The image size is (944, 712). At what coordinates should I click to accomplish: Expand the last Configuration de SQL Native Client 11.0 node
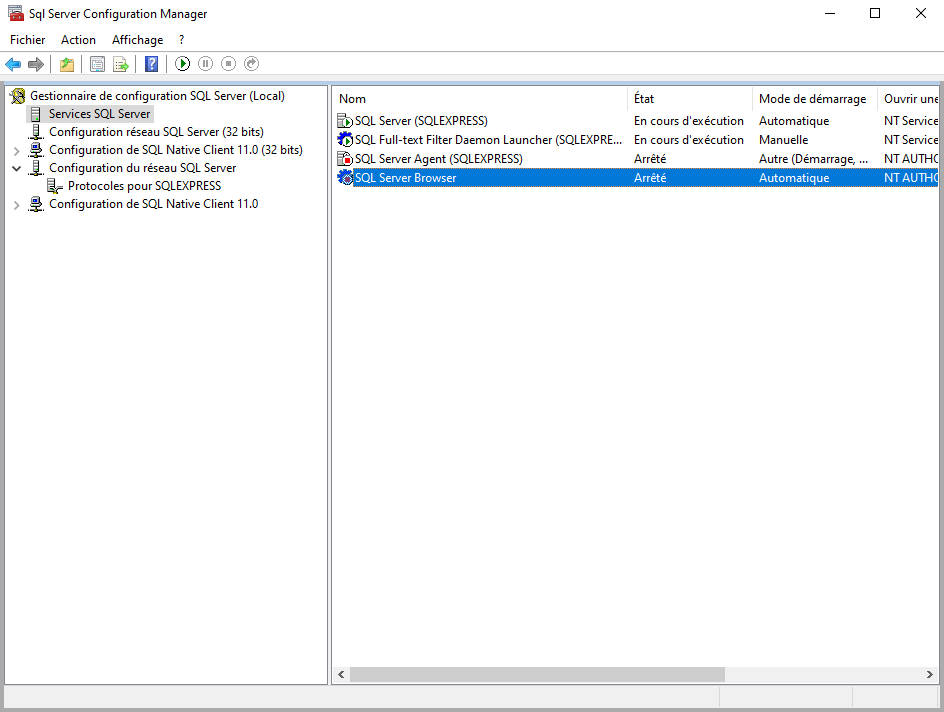(16, 204)
